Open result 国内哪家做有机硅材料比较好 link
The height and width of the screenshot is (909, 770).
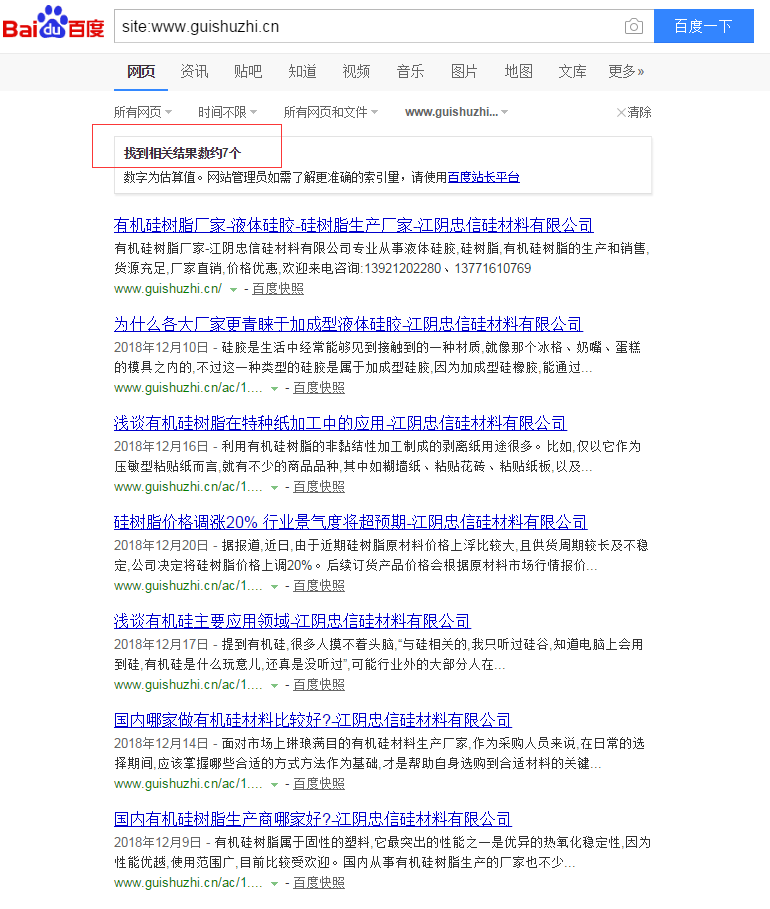point(312,720)
